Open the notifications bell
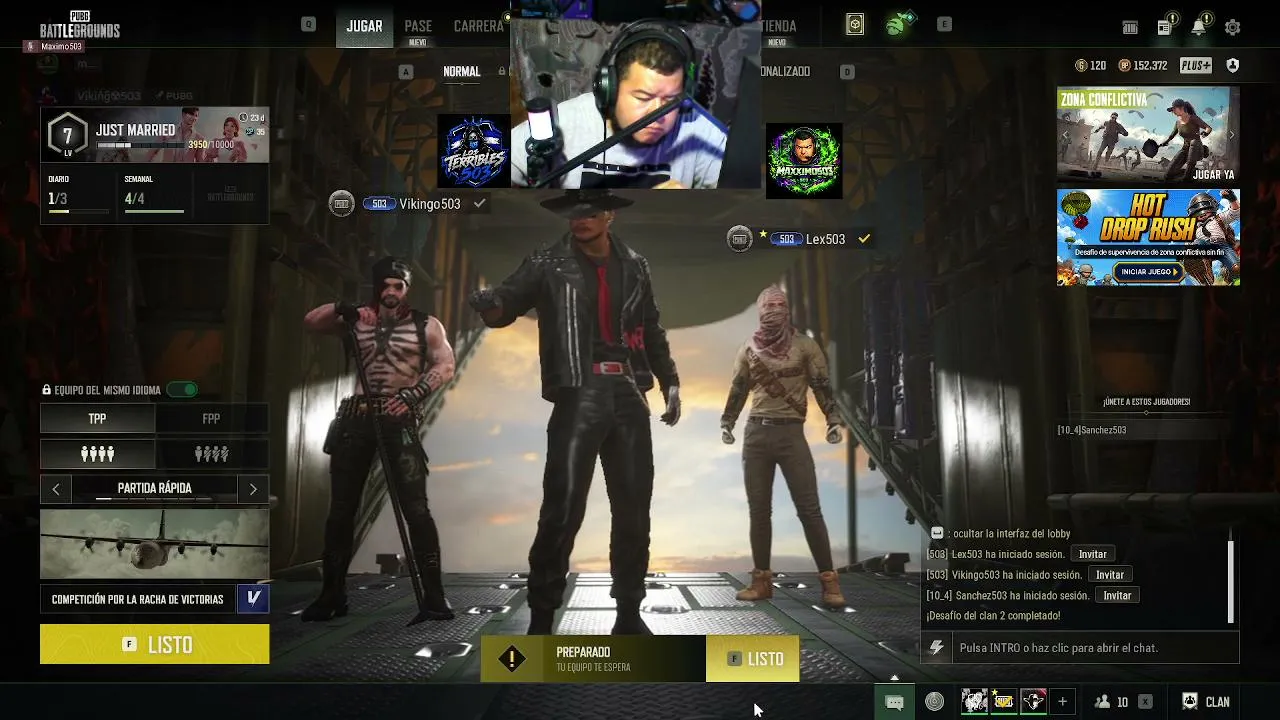 tap(1198, 27)
